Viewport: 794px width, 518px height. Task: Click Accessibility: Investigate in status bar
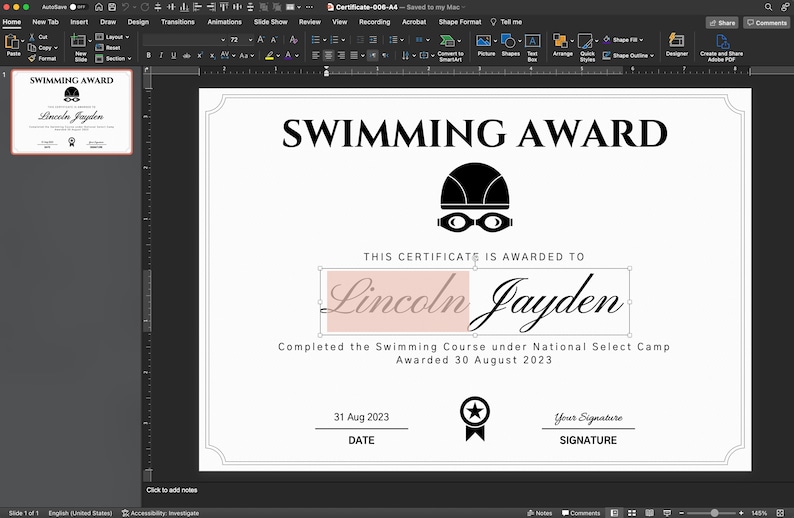coord(160,513)
